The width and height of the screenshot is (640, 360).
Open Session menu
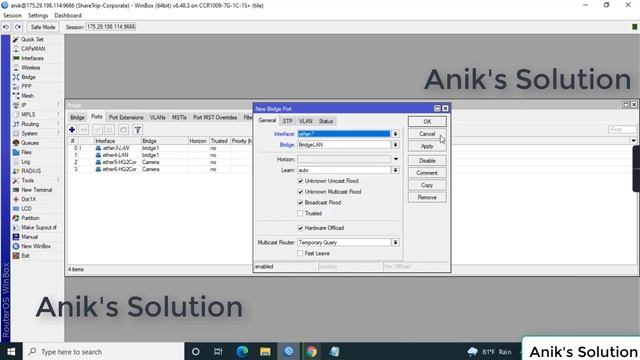pyautogui.click(x=12, y=16)
